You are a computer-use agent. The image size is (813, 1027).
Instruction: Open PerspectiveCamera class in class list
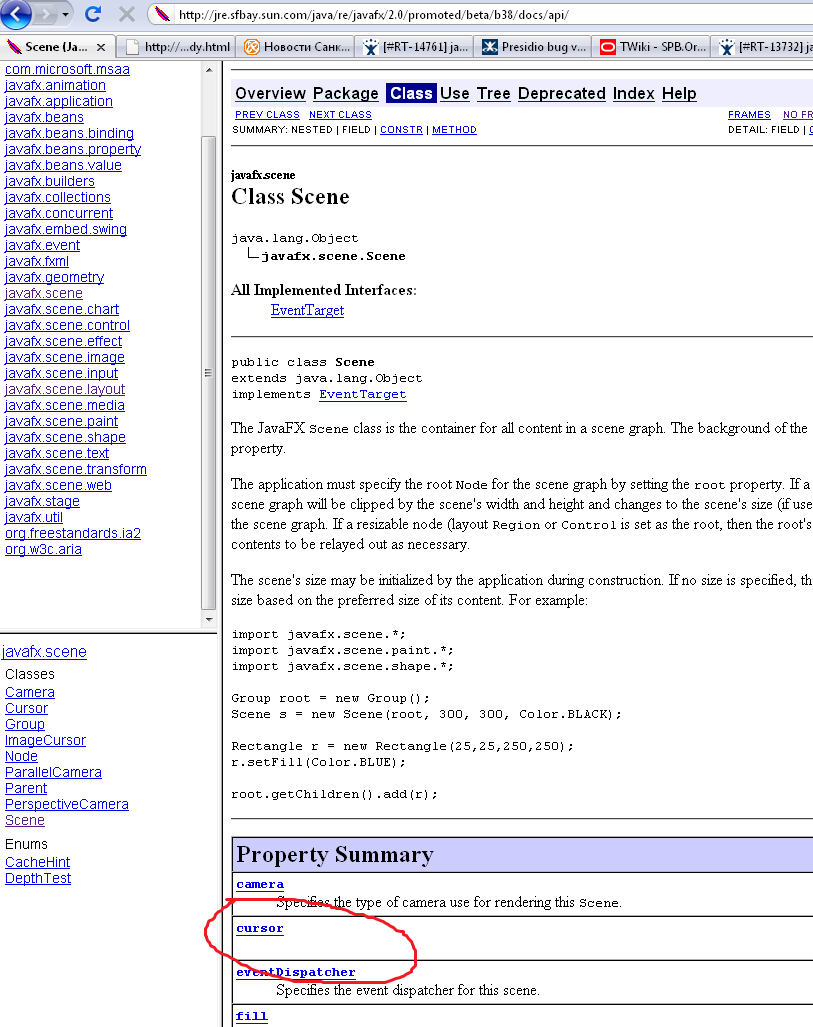click(x=66, y=804)
